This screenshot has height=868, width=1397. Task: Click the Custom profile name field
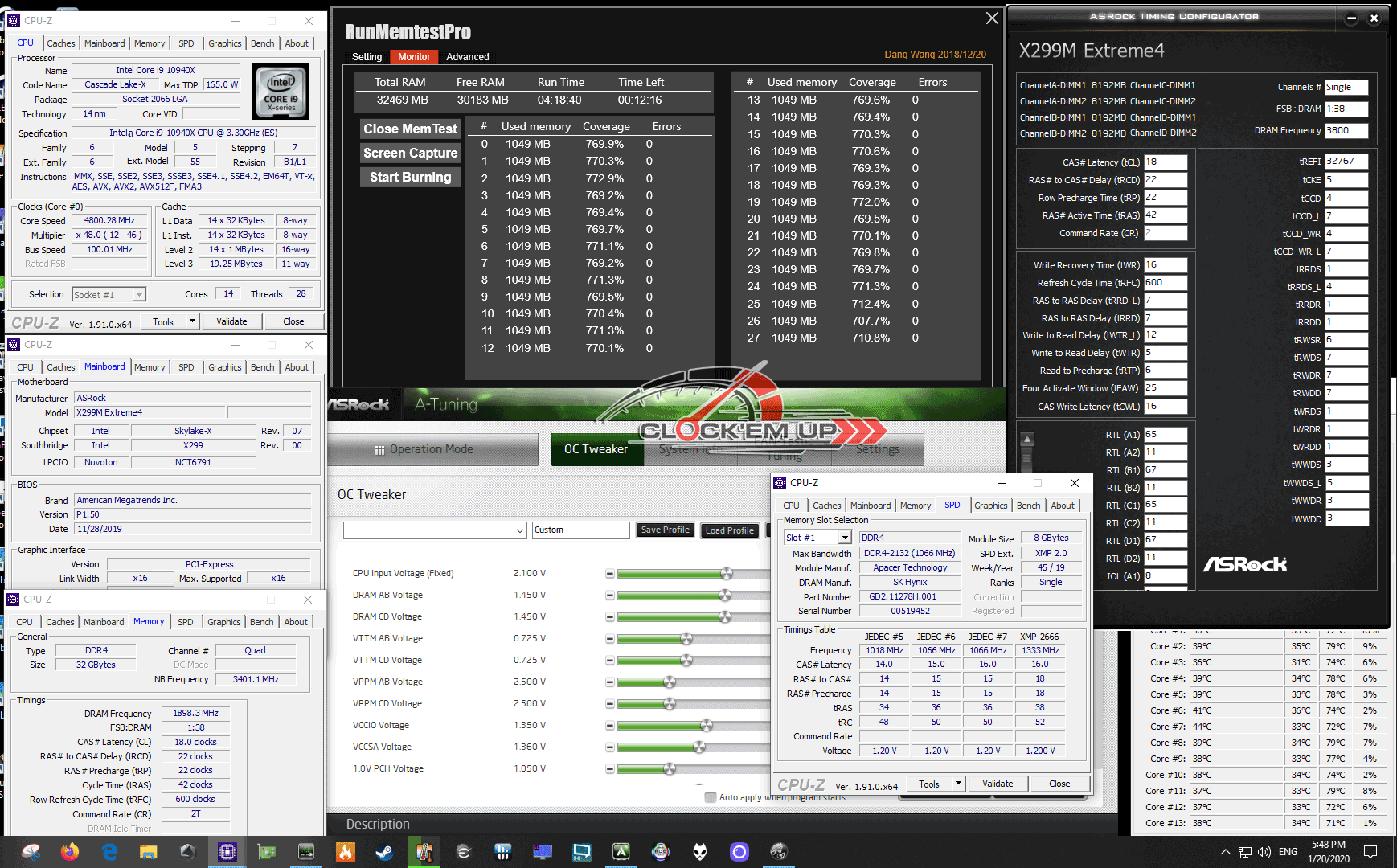pos(580,530)
